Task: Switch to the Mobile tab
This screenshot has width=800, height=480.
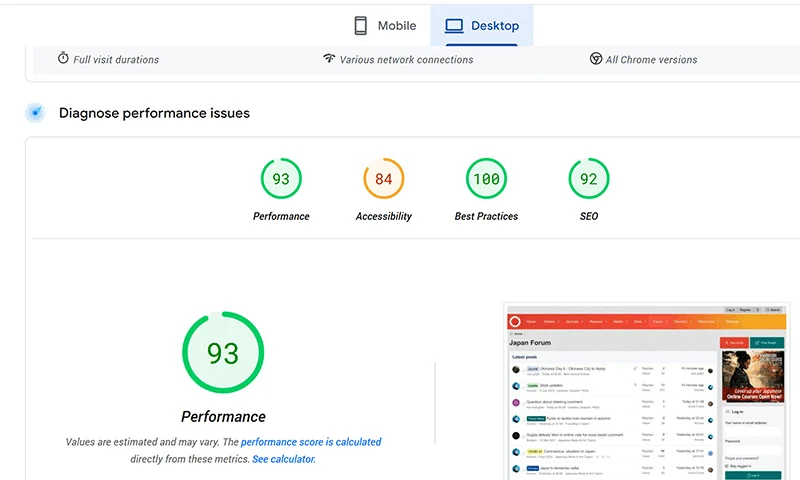Action: (385, 26)
